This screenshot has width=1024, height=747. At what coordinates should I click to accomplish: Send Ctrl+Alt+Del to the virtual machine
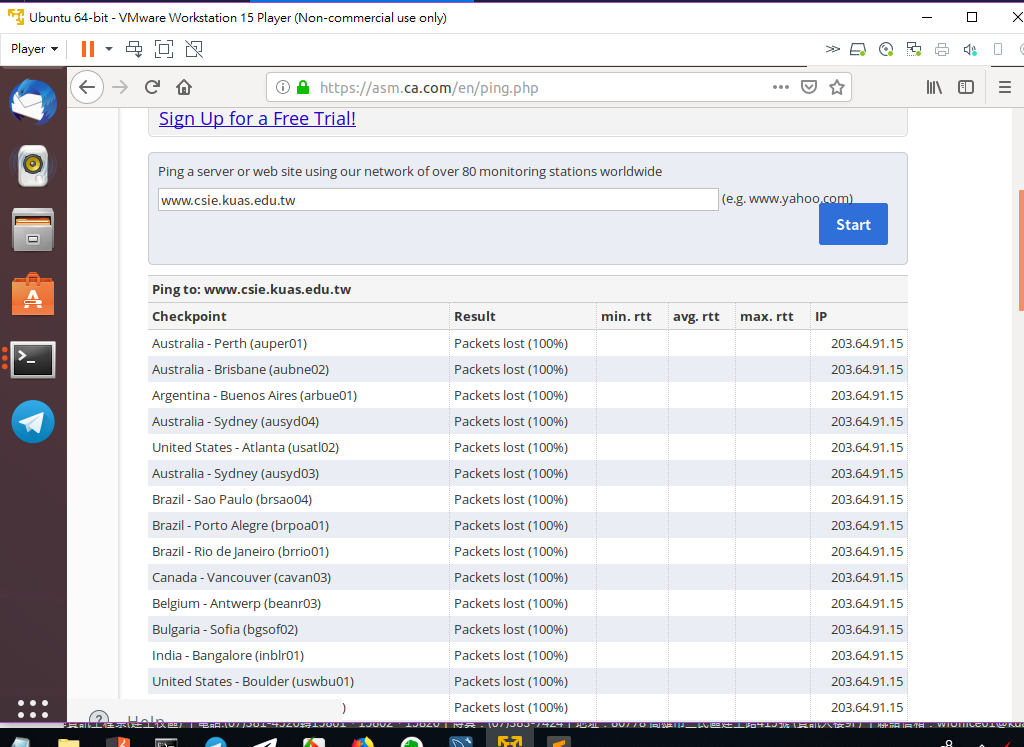tap(134, 49)
